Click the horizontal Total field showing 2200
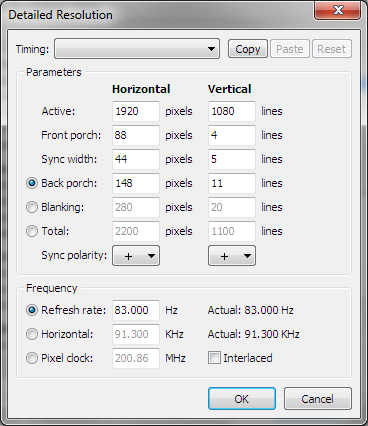This screenshot has height=426, width=368. 136,231
